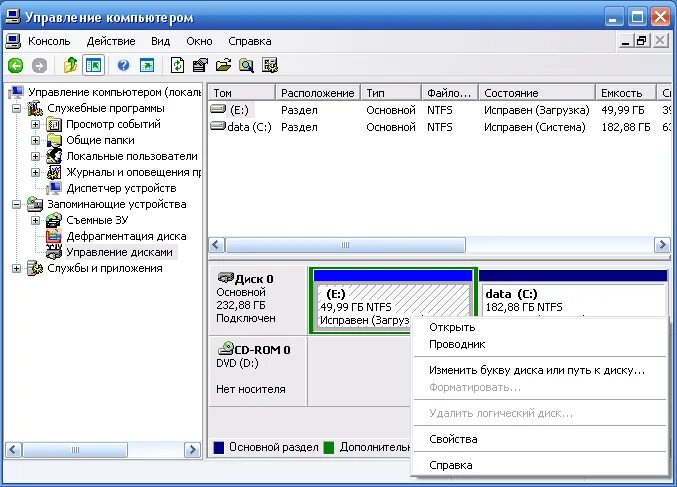Expand the Общие папки node

(35, 141)
